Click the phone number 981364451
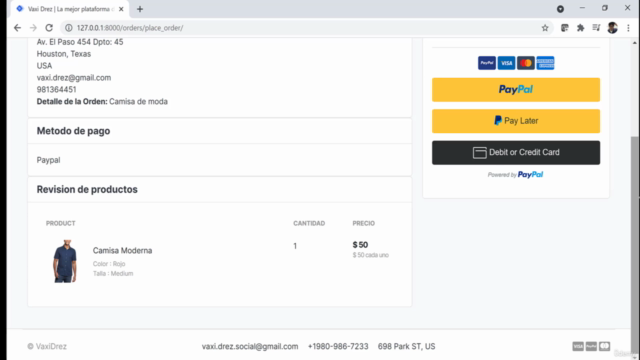Image resolution: width=640 pixels, height=360 pixels. click(56, 89)
